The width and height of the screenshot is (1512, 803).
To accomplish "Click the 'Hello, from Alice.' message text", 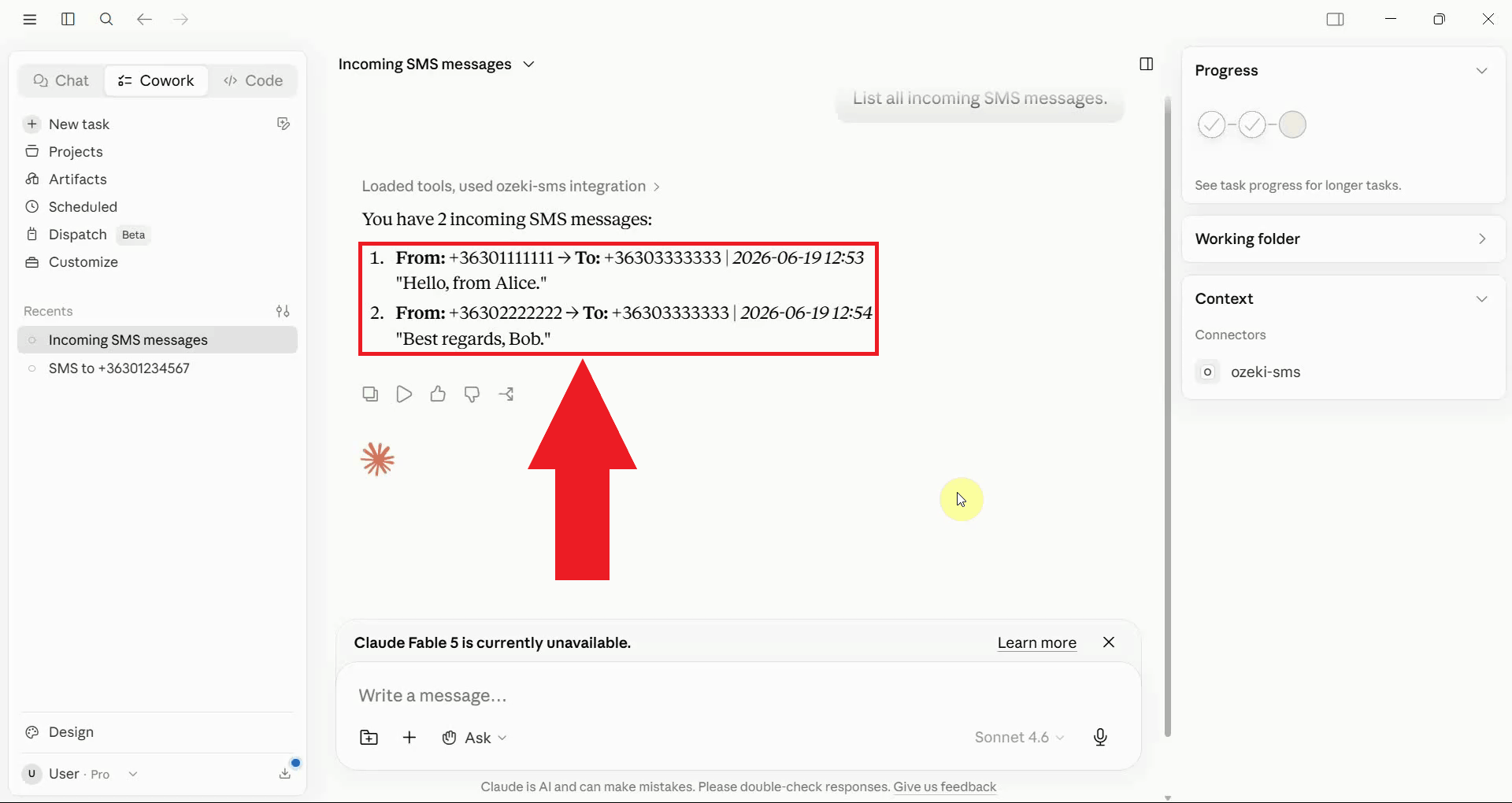I will tap(471, 283).
